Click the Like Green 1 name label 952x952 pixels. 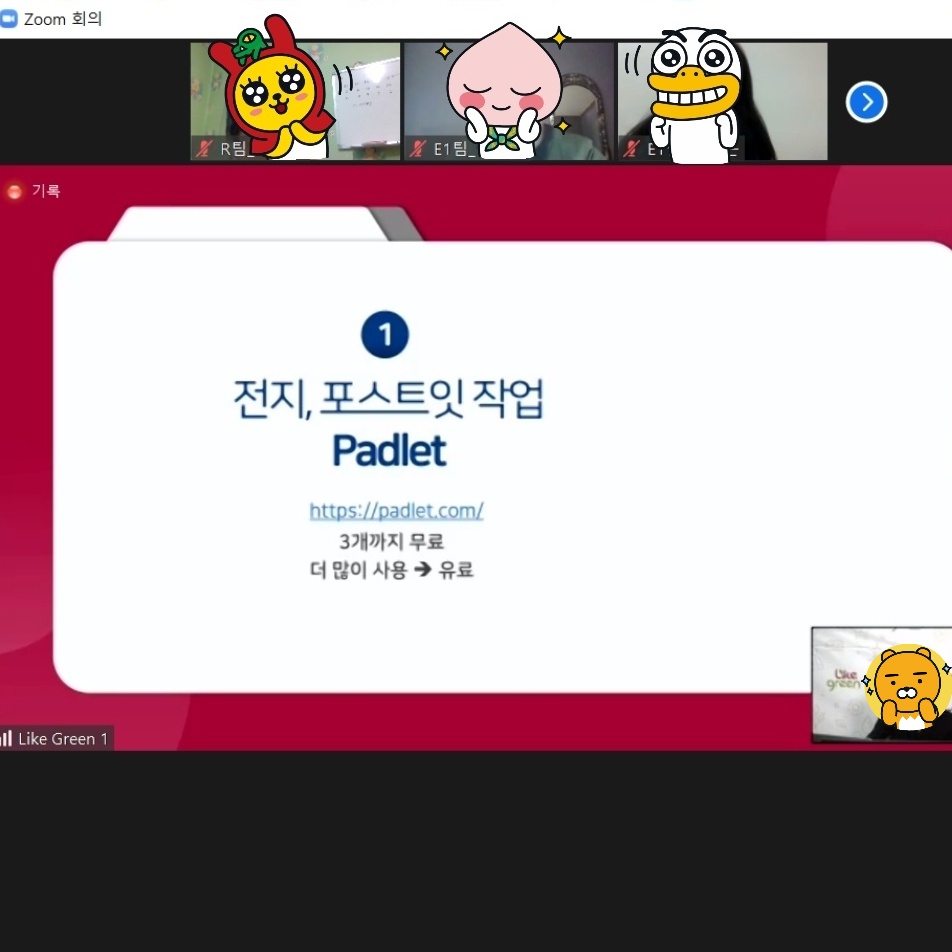[63, 738]
